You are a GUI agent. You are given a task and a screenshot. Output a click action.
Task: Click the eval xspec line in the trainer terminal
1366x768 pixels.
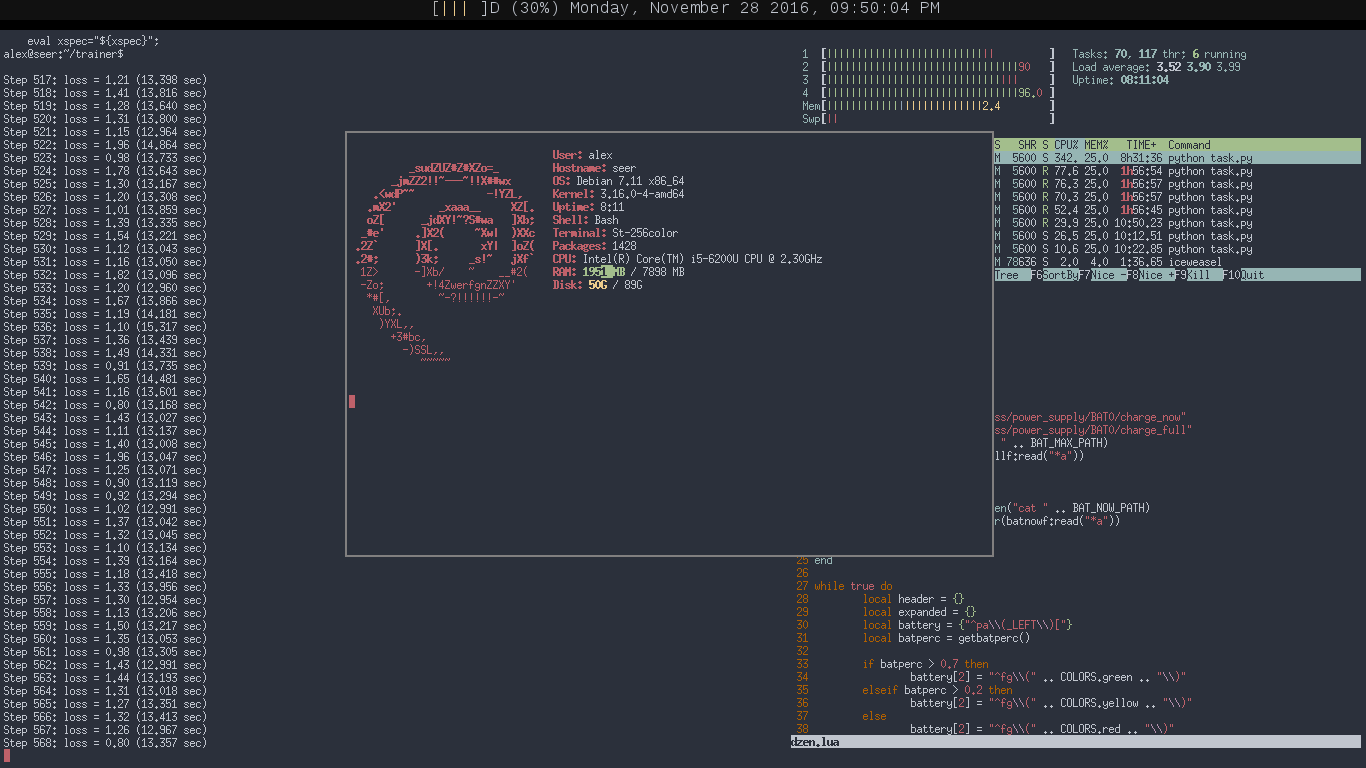point(93,41)
